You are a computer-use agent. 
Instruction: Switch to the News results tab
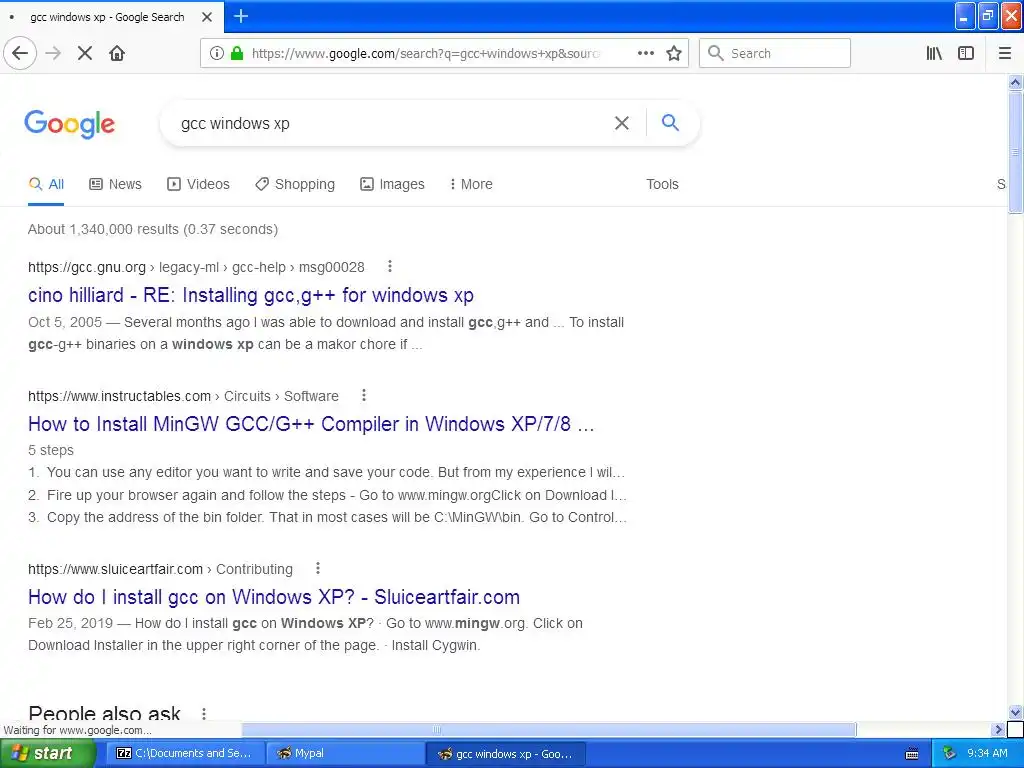116,184
